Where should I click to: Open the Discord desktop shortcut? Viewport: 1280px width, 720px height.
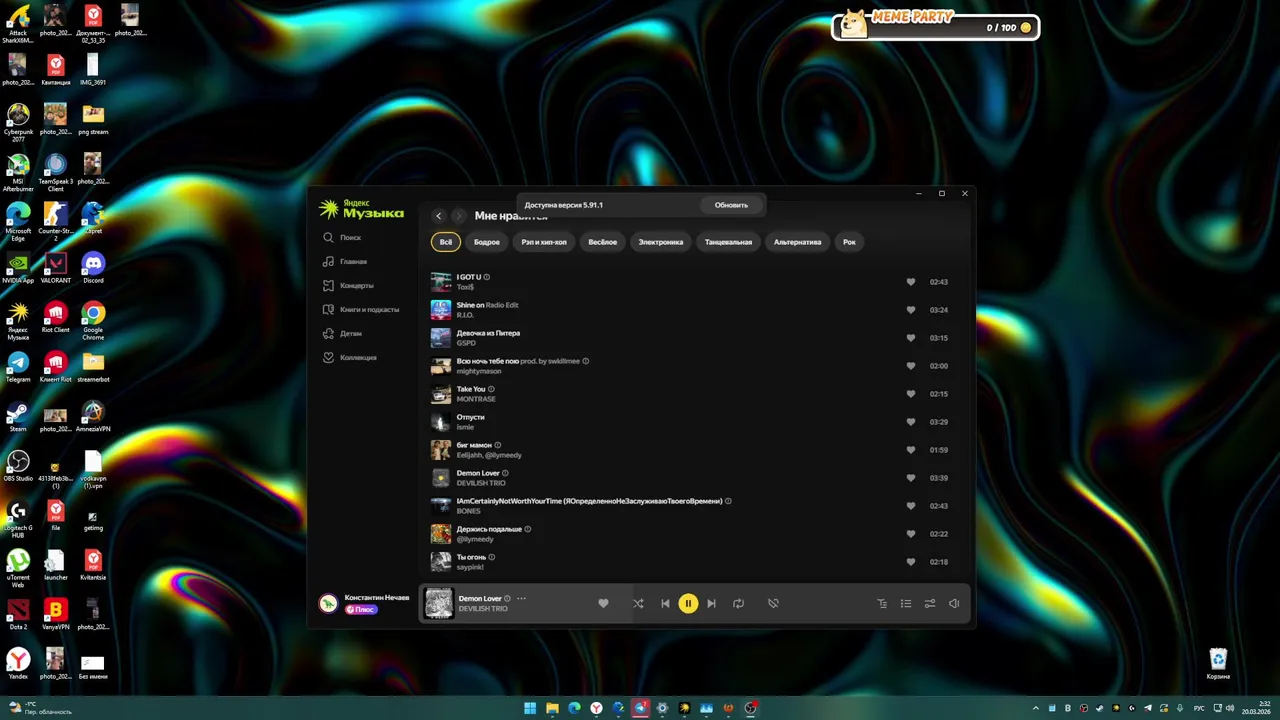click(93, 268)
